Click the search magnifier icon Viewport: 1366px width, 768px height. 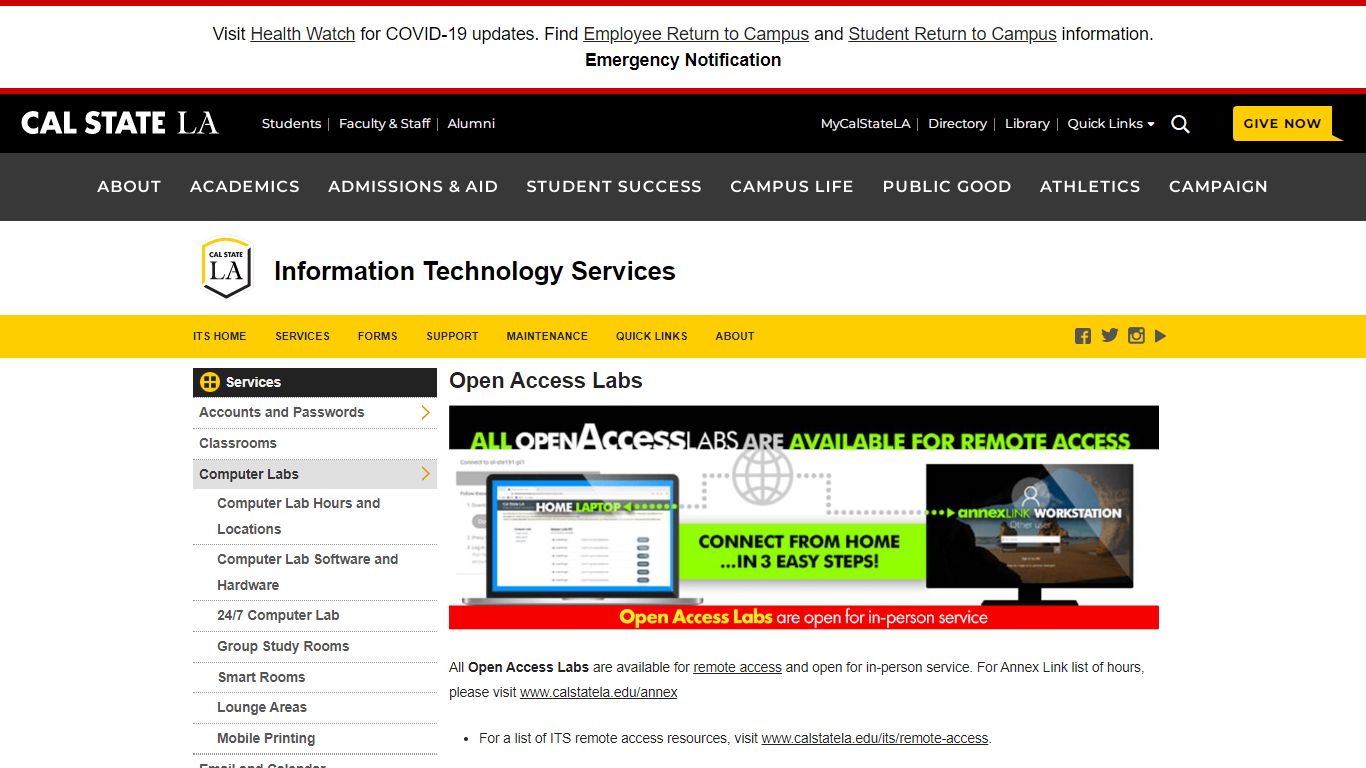click(x=1180, y=124)
